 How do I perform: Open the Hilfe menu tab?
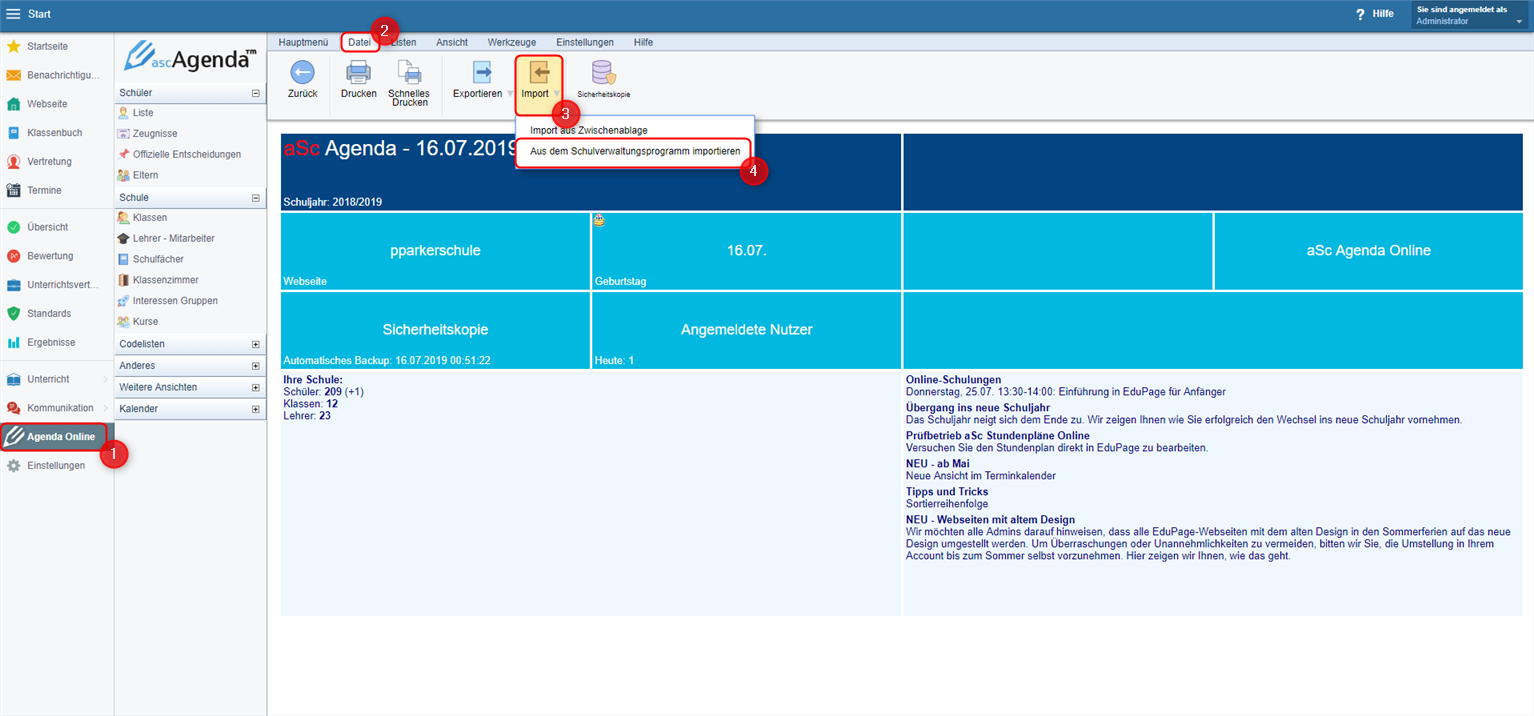click(x=643, y=43)
